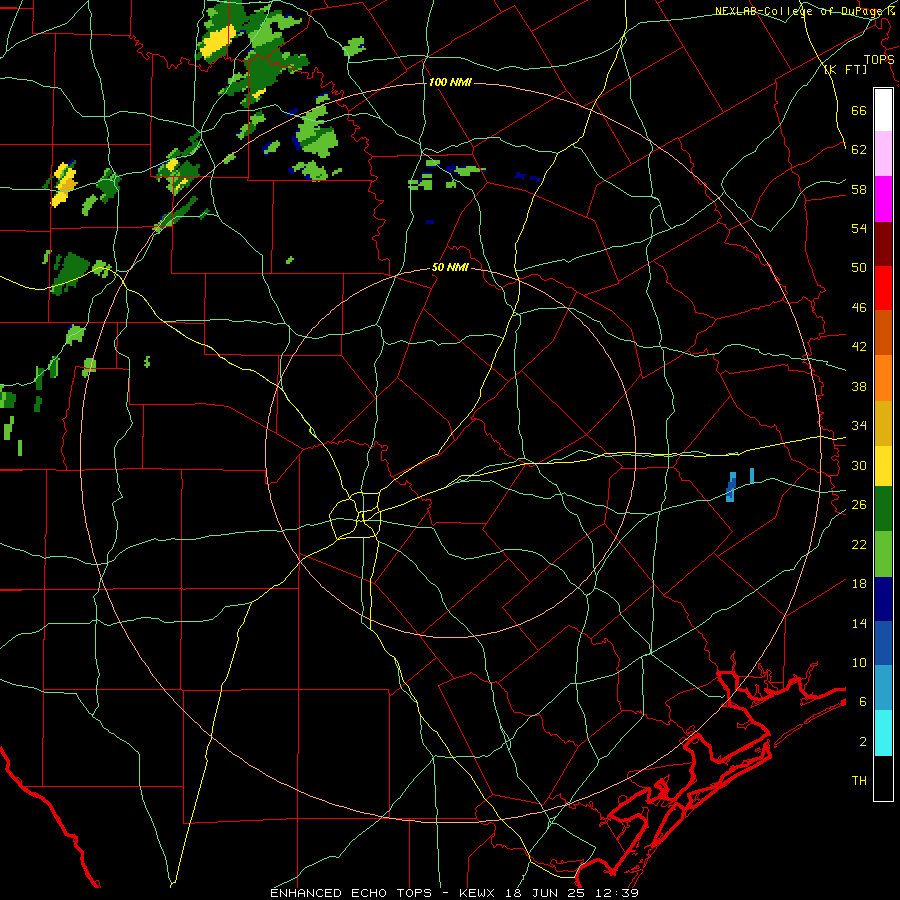This screenshot has height=900, width=900.
Task: Click the legend value 22
Action: 859,544
